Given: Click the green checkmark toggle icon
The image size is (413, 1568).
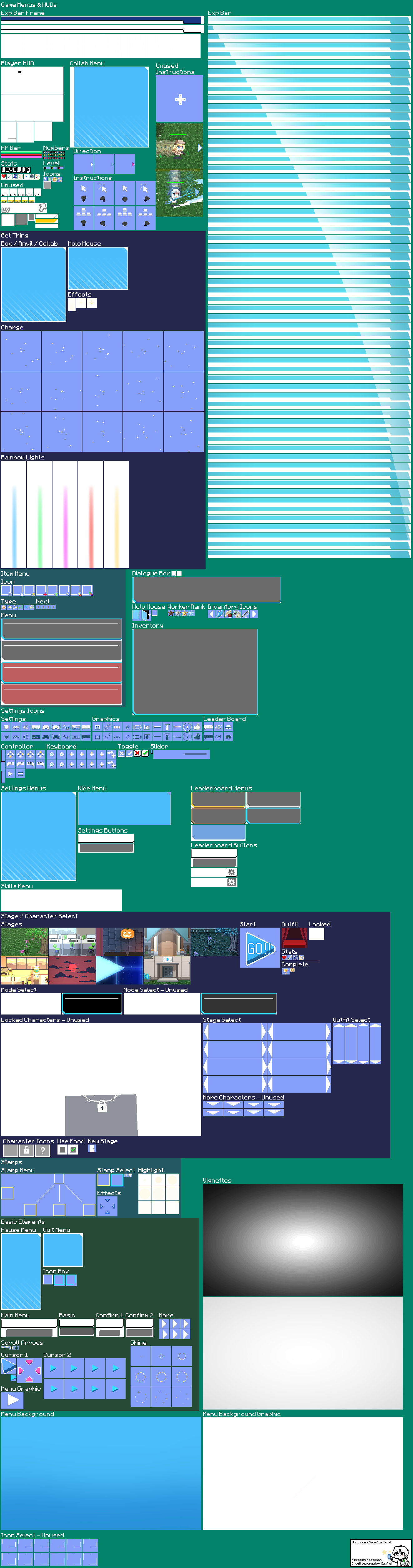Looking at the screenshot, I should click(x=145, y=754).
